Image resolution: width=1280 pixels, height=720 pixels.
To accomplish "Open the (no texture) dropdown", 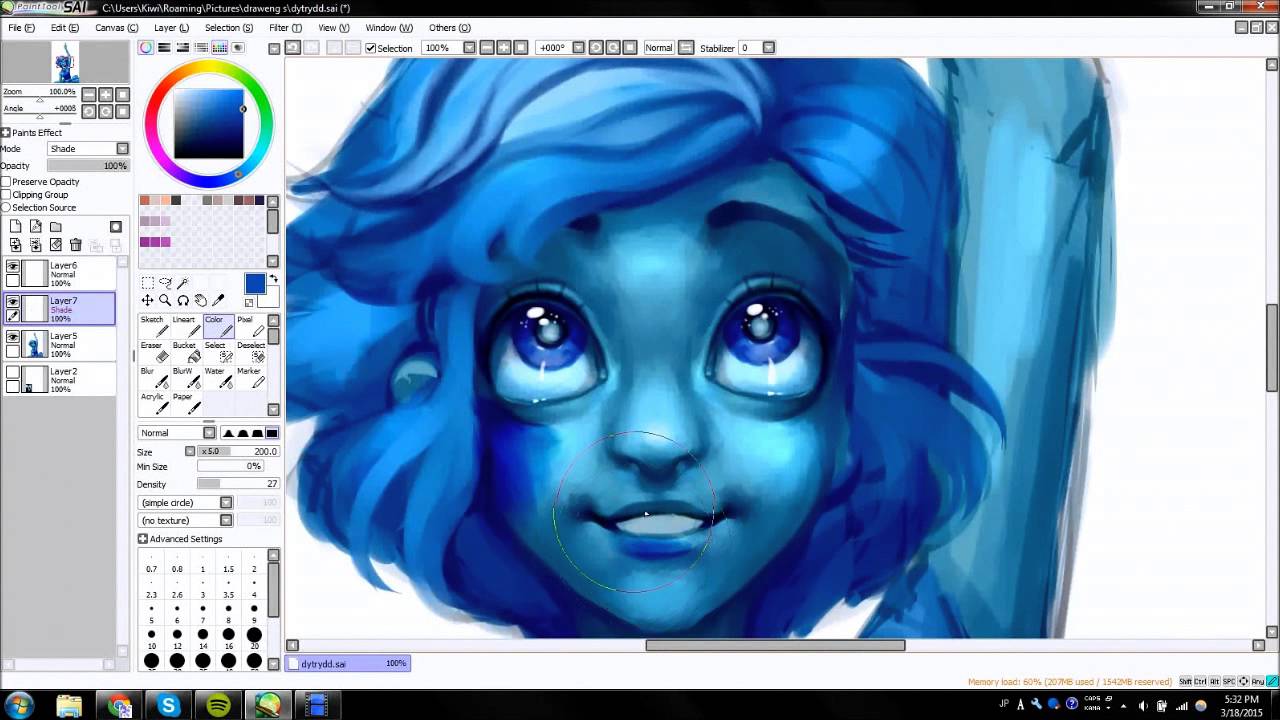I will click(x=186, y=521).
